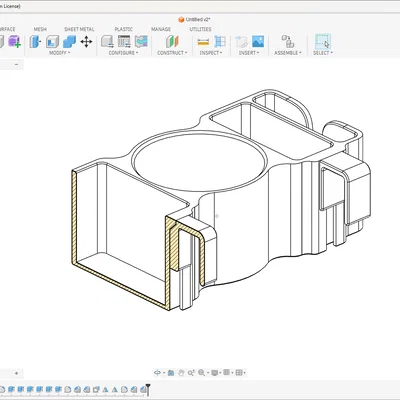Expand the SELECT dropdown
Viewport: 400px width, 400px height.
pos(323,53)
